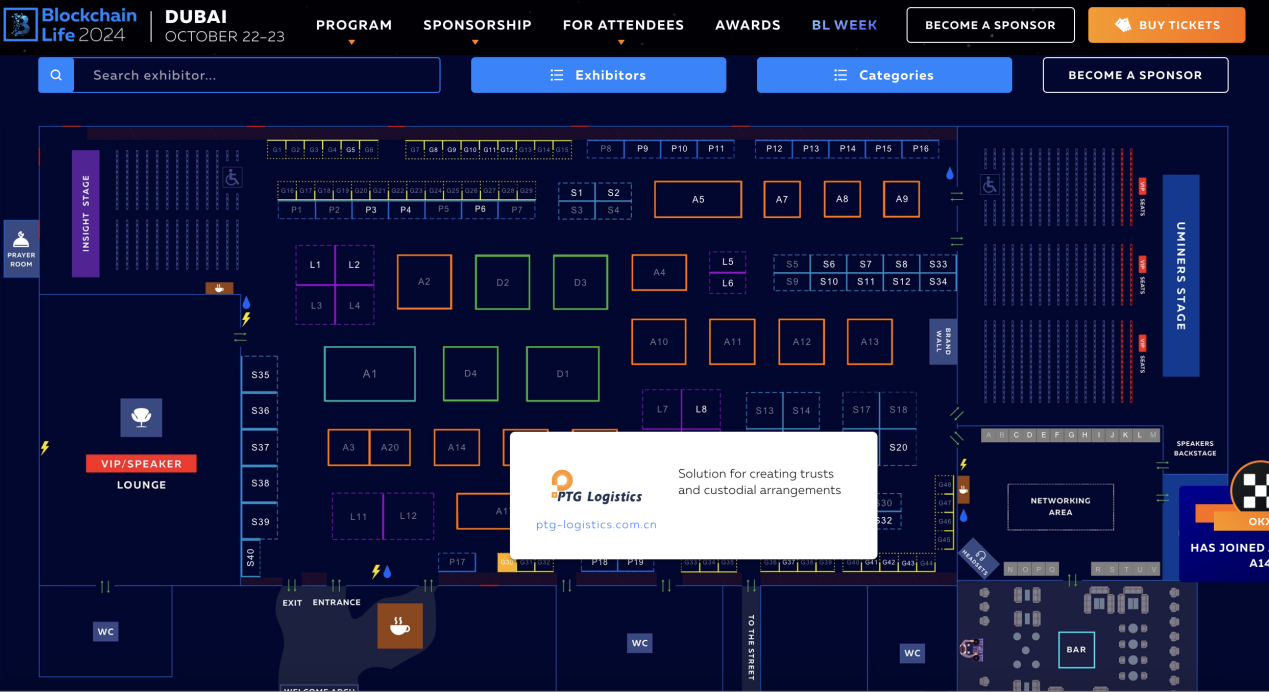Select booth D3 on the map

click(x=580, y=282)
